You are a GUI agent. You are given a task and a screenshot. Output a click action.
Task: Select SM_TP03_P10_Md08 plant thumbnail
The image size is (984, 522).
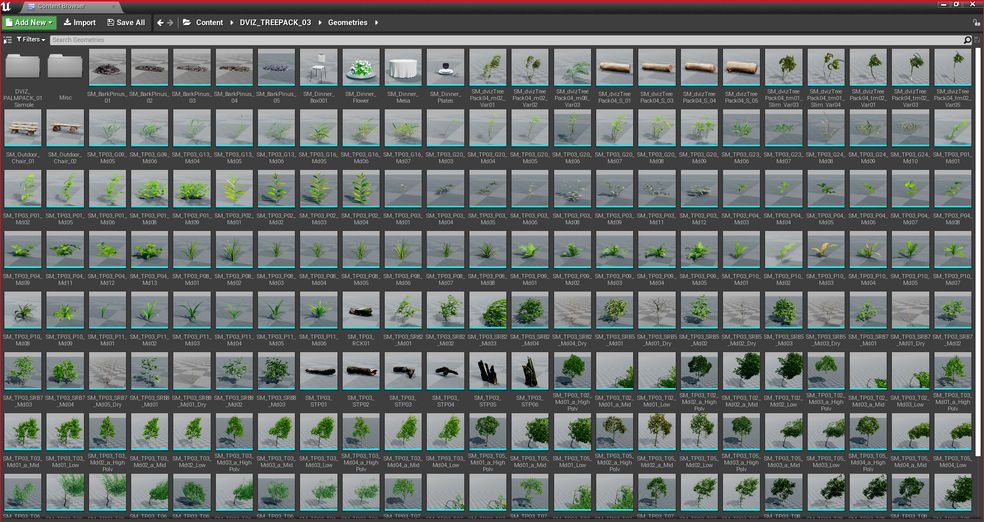click(x=23, y=310)
